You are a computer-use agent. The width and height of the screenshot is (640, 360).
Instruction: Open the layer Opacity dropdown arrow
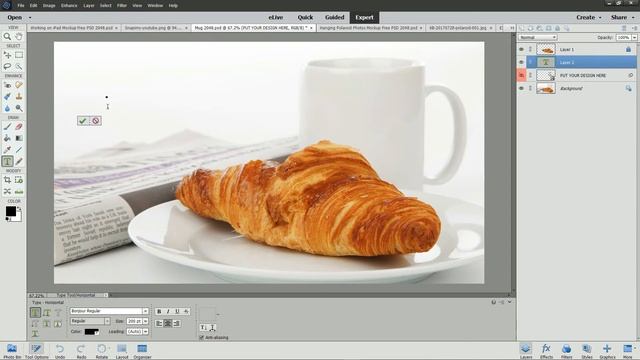click(x=634, y=38)
